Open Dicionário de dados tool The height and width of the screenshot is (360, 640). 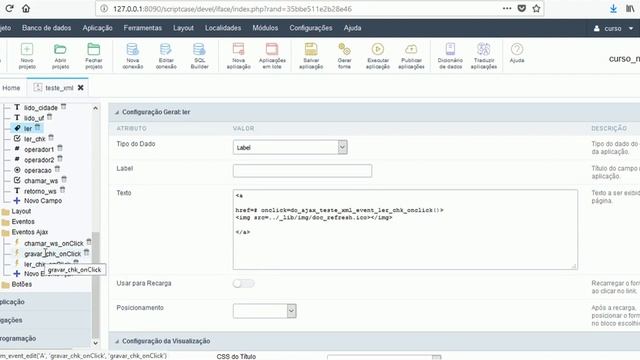(450, 56)
